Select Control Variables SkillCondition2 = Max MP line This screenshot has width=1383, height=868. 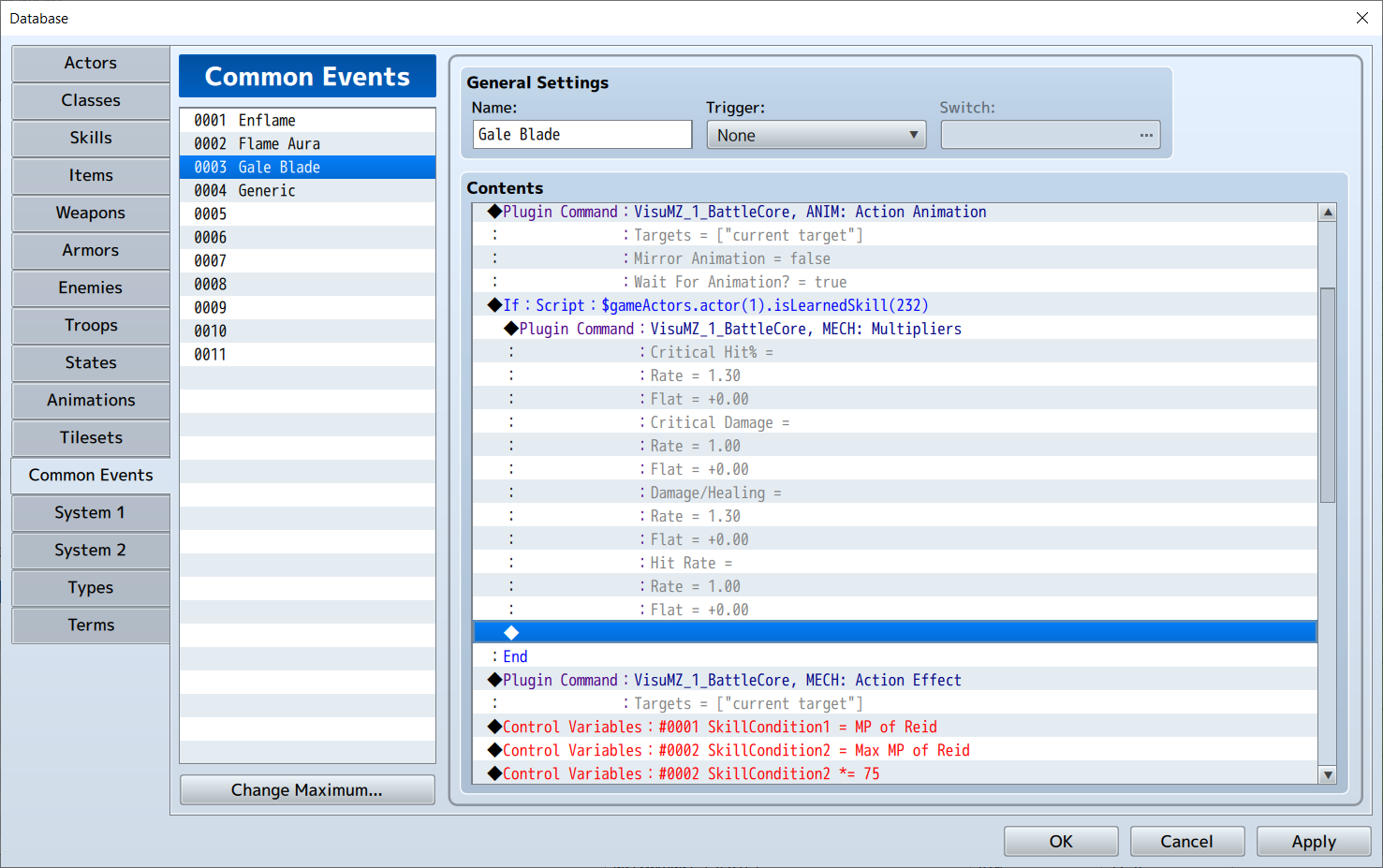(894, 750)
